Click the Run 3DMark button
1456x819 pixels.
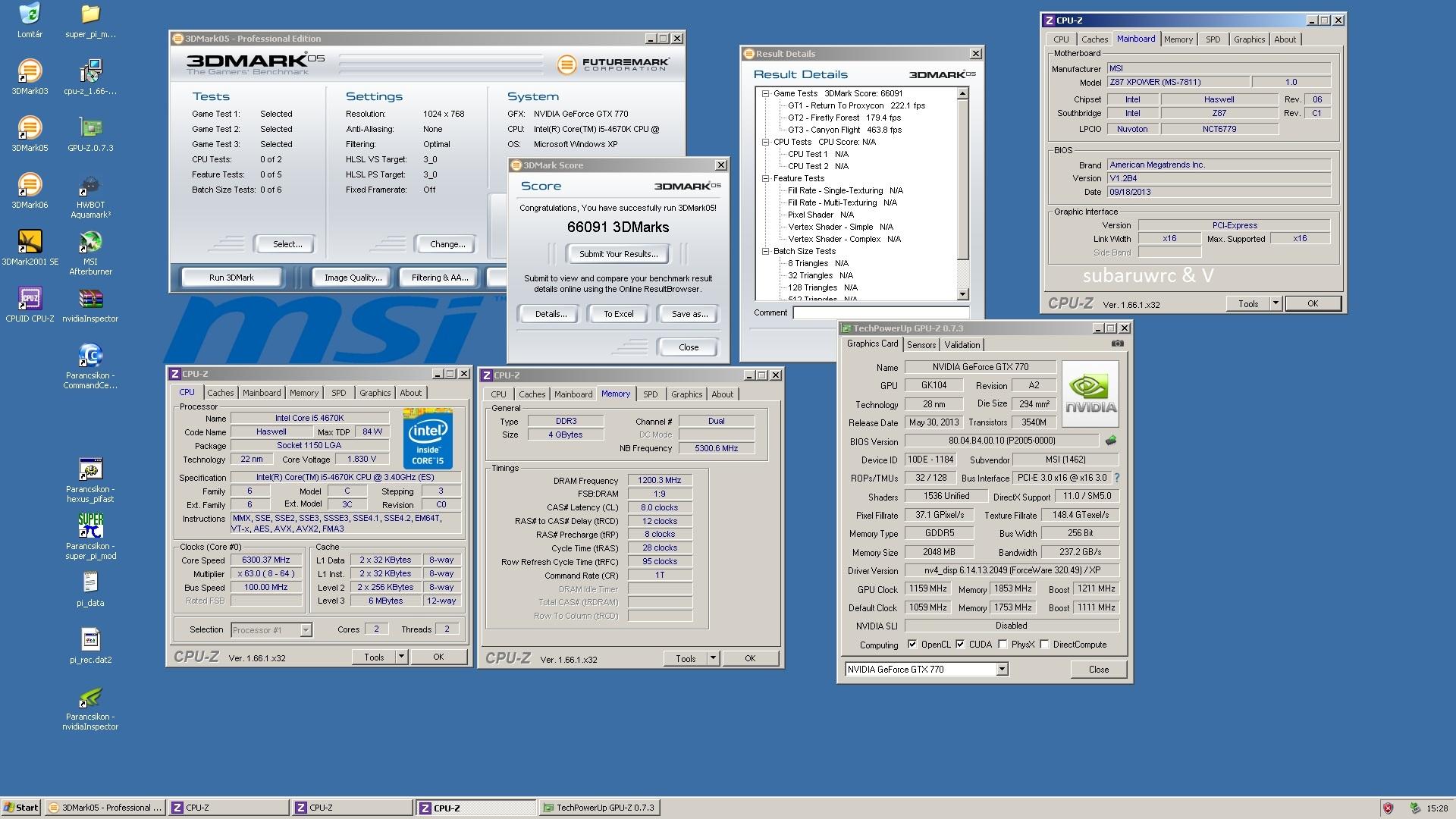point(231,278)
